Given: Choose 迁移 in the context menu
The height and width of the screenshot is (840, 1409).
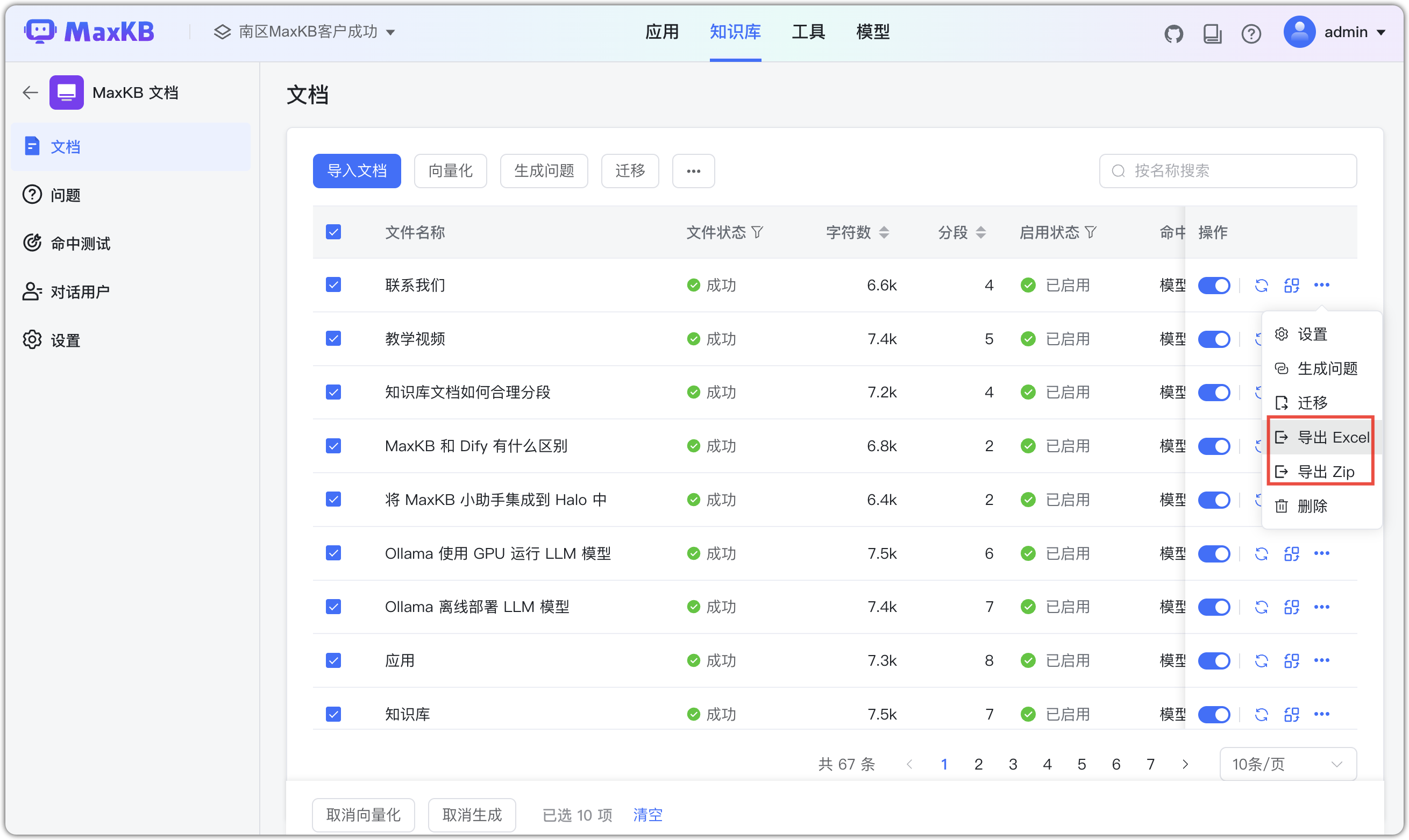Looking at the screenshot, I should point(1321,403).
